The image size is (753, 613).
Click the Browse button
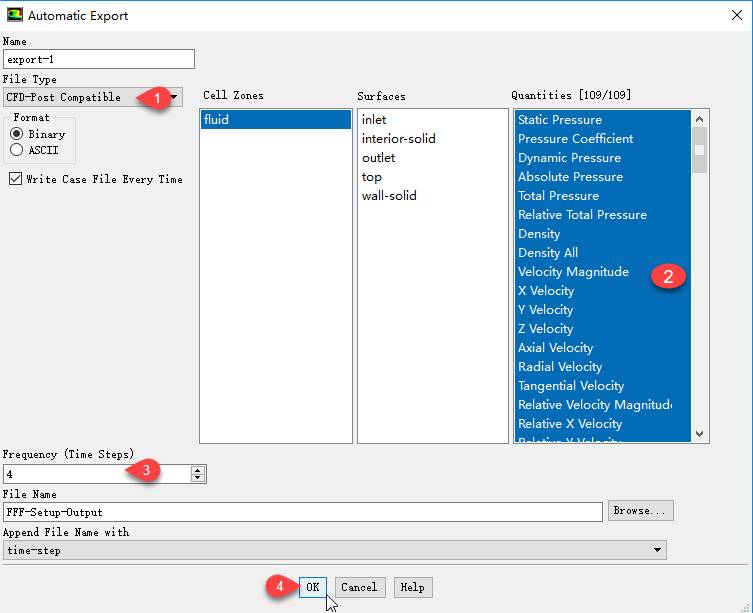pos(640,511)
